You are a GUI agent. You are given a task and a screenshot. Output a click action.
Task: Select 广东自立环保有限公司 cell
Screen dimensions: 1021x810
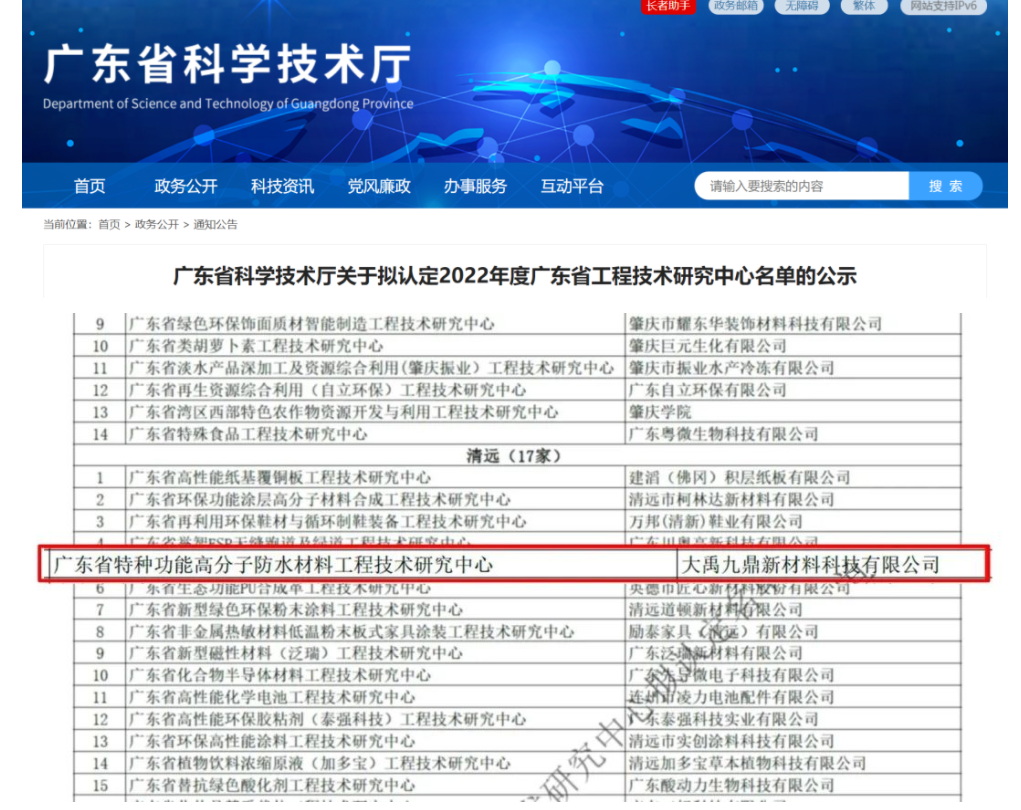(x=792, y=390)
